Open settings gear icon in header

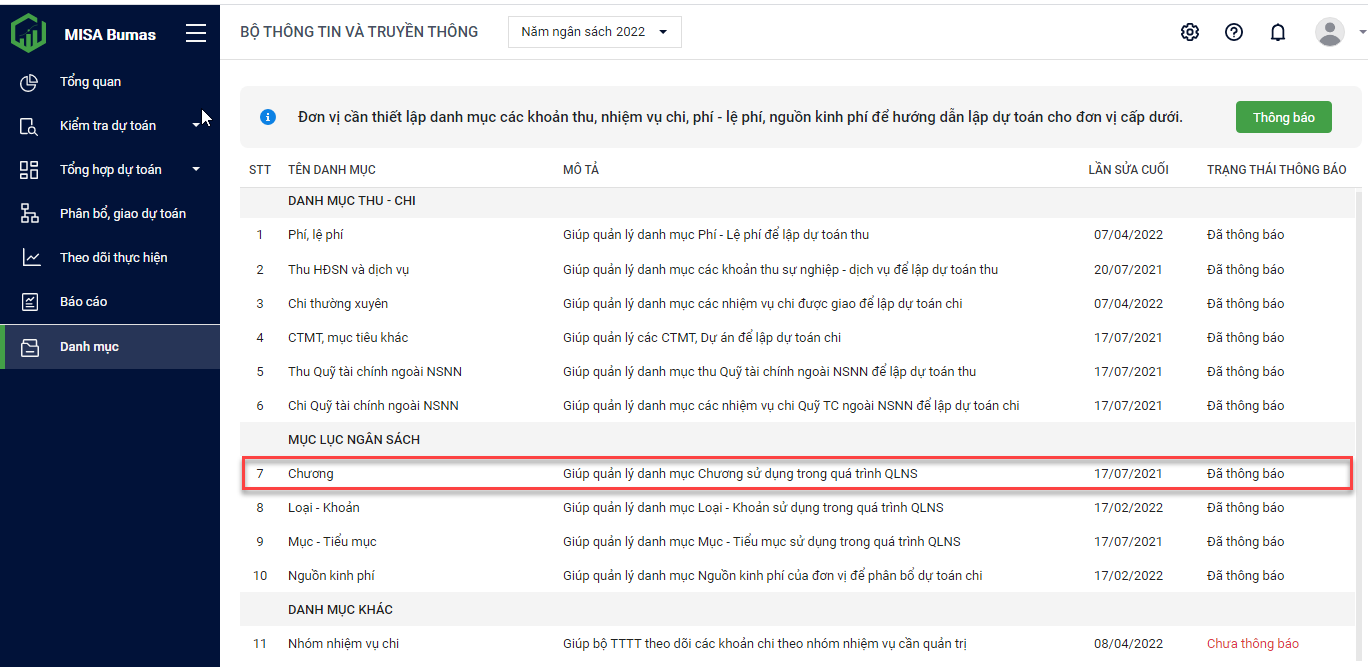[1189, 32]
